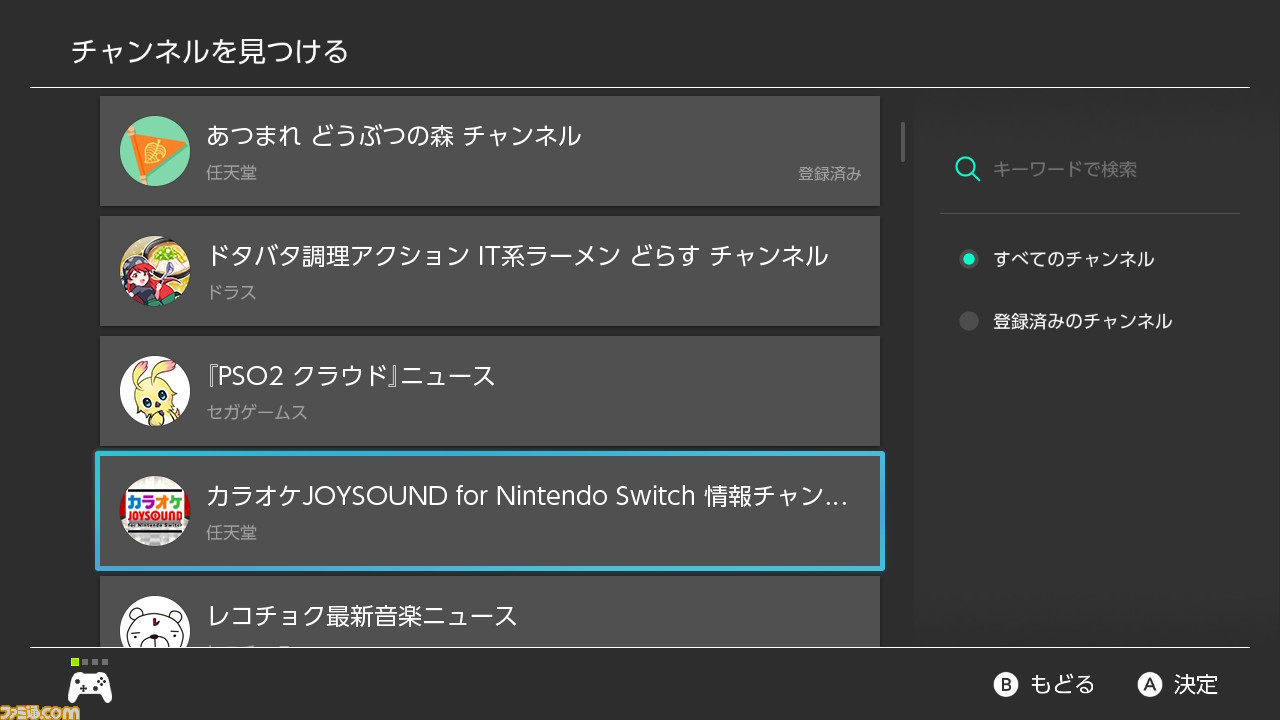Click the B もどる back button
1280x720 pixels.
pos(1044,684)
